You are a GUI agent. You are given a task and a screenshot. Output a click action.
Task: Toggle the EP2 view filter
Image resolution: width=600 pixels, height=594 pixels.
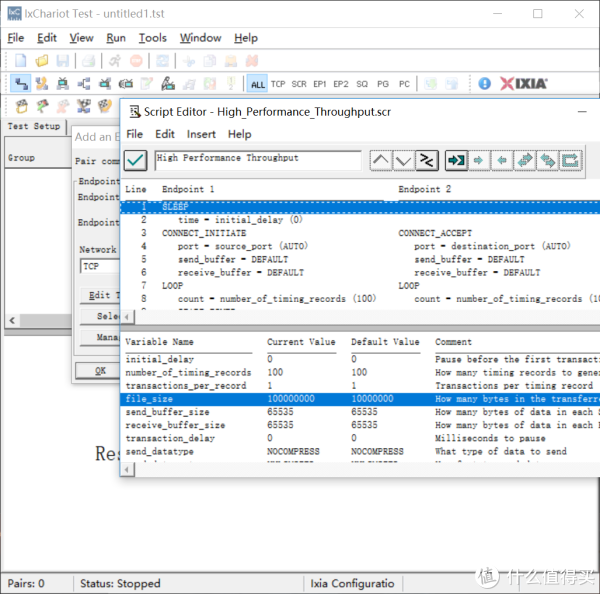click(x=341, y=84)
